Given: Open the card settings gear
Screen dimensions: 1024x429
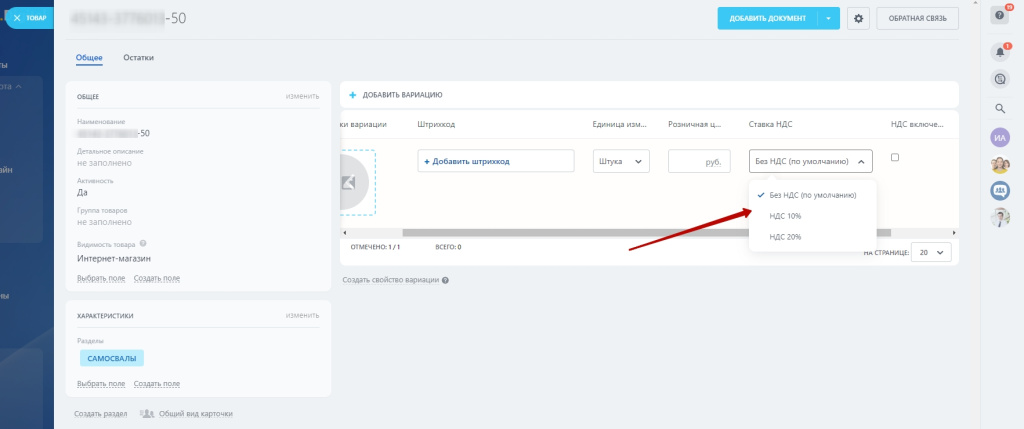Looking at the screenshot, I should 858,18.
